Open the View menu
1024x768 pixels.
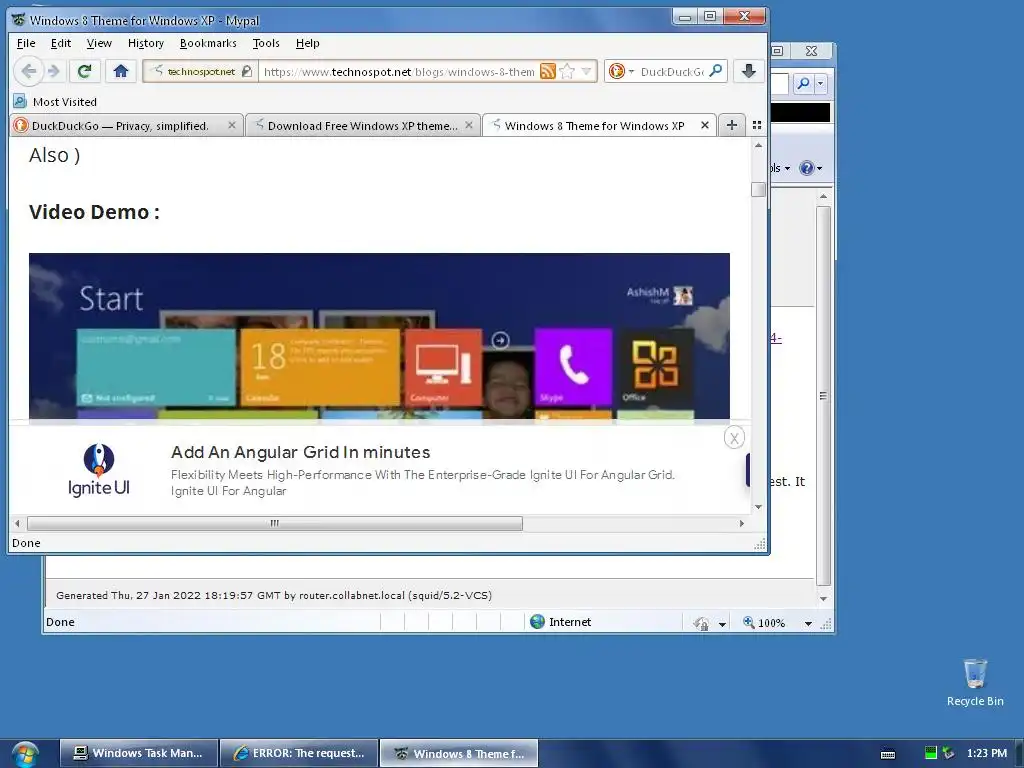click(x=99, y=43)
